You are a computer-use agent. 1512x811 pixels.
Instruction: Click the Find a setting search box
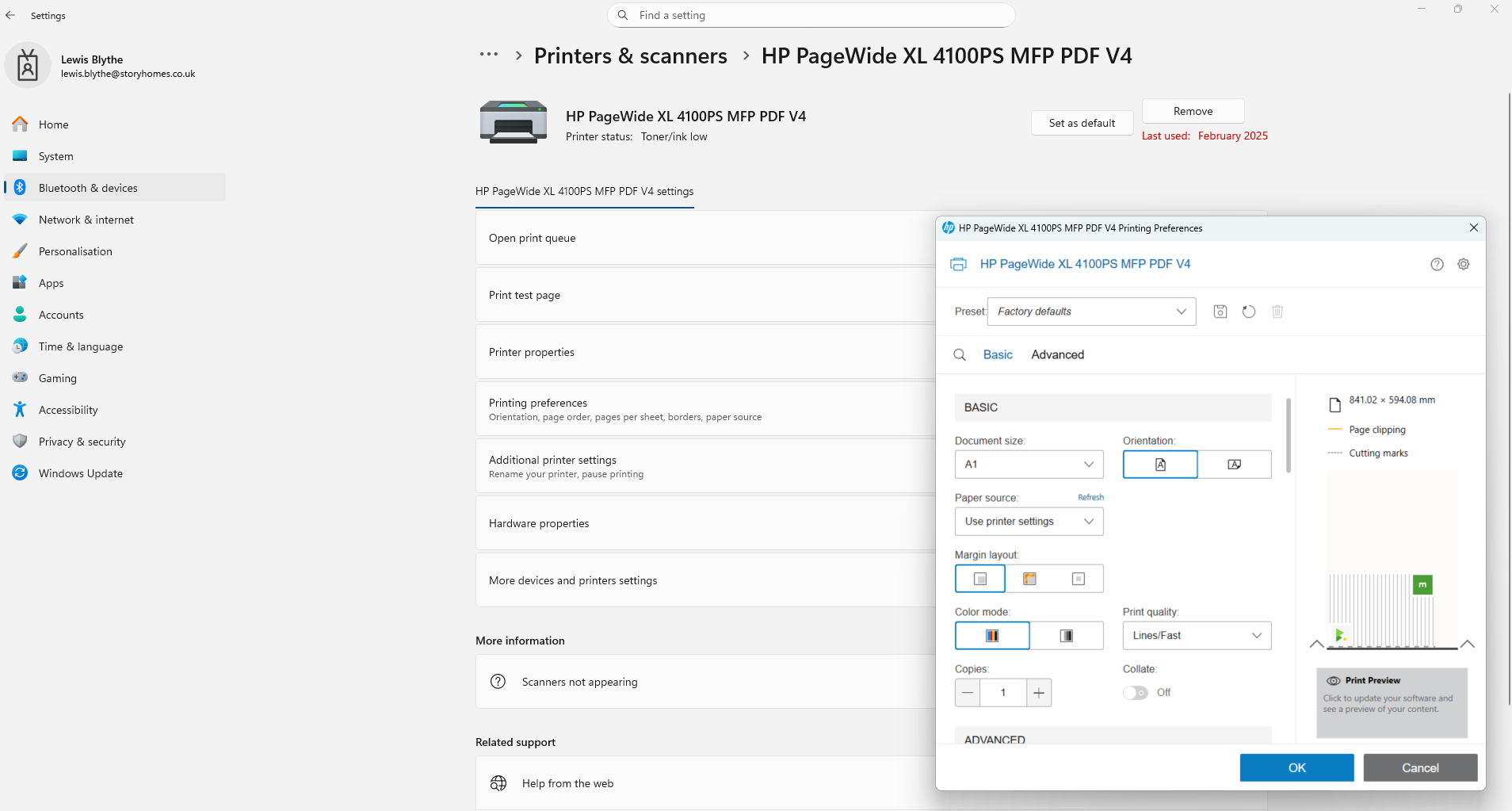pyautogui.click(x=811, y=15)
